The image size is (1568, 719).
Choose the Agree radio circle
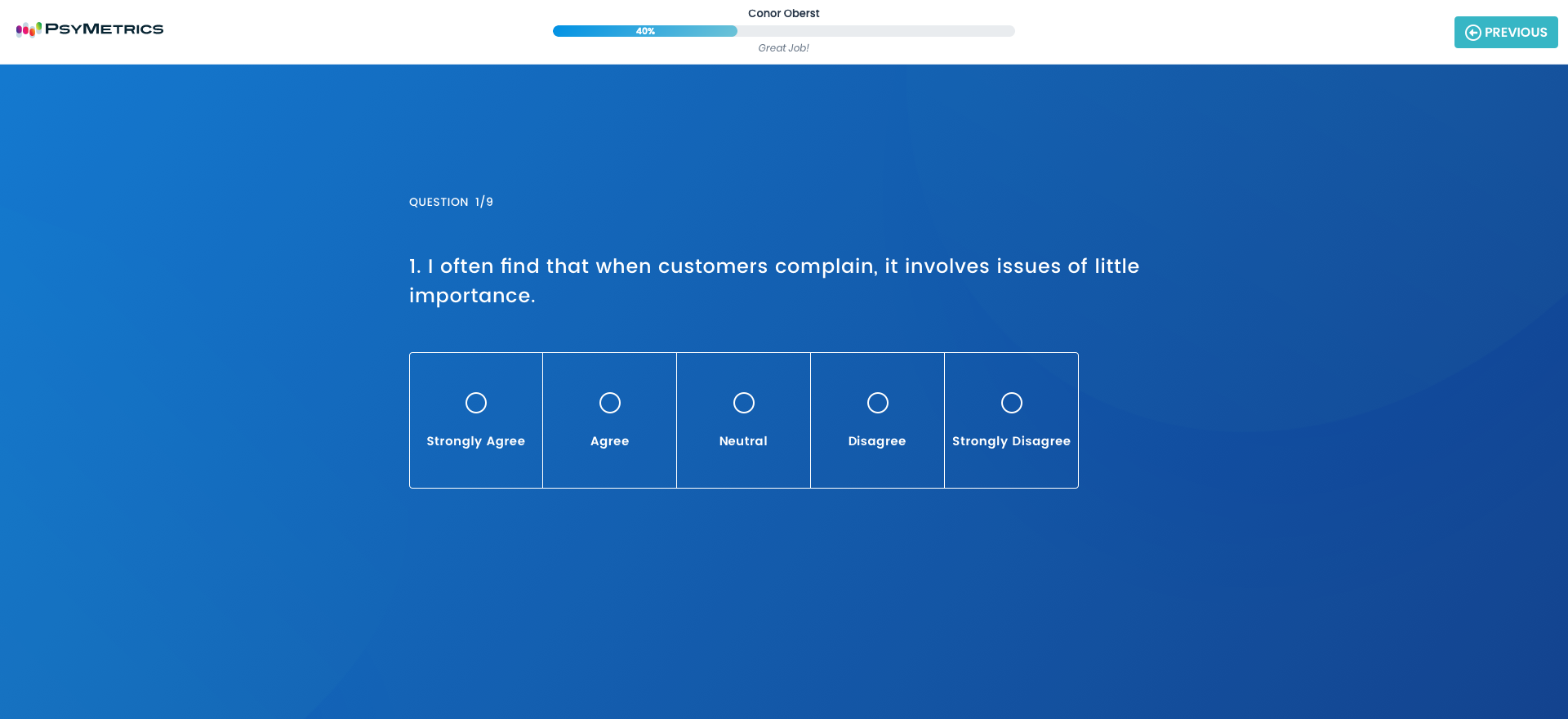[610, 403]
